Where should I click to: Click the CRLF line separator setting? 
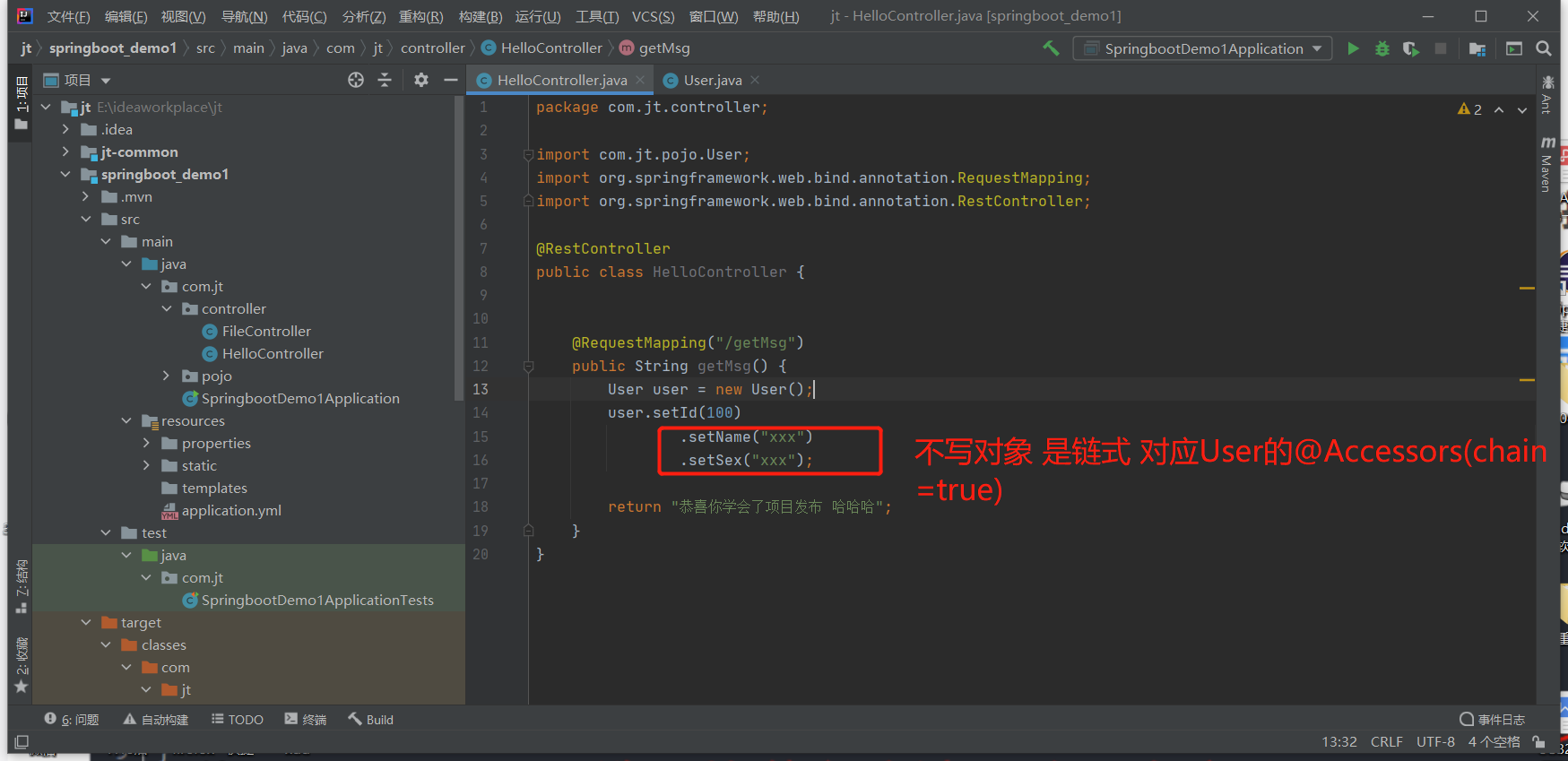tap(1386, 742)
